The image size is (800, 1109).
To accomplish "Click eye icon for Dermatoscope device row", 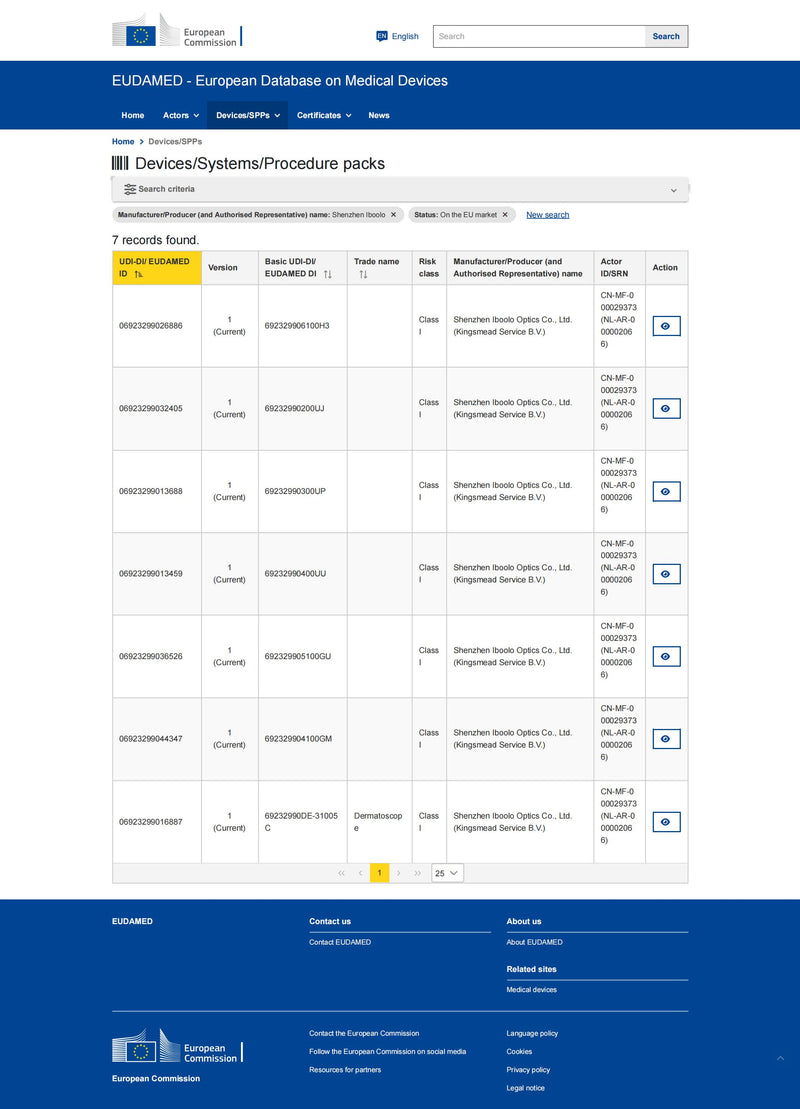I will click(666, 822).
